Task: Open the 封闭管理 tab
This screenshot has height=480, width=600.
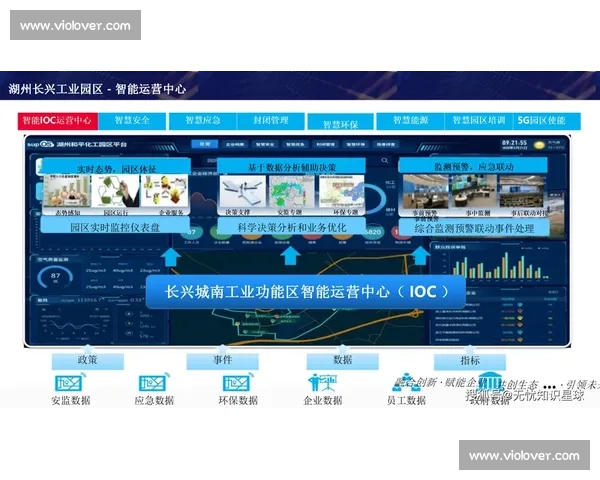Action: coord(271,121)
